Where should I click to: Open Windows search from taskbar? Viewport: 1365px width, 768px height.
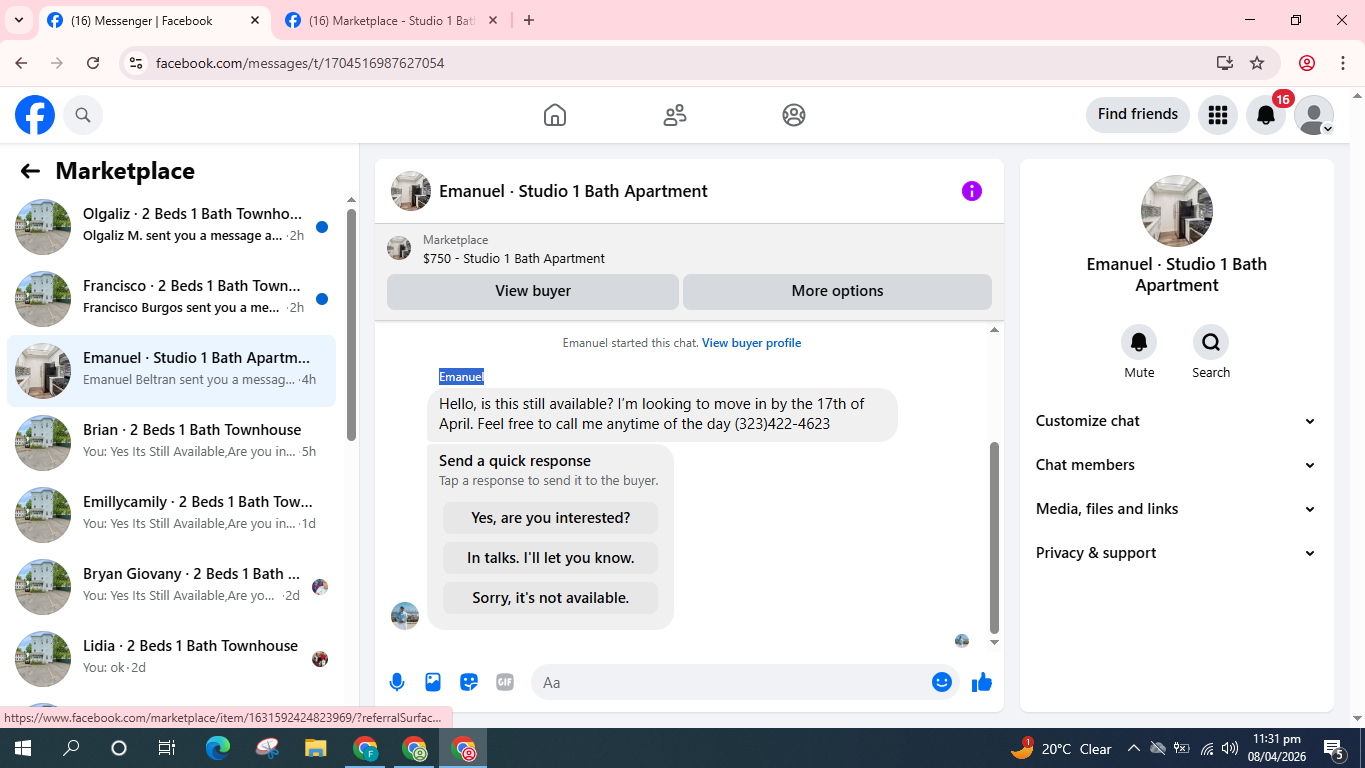pos(71,748)
